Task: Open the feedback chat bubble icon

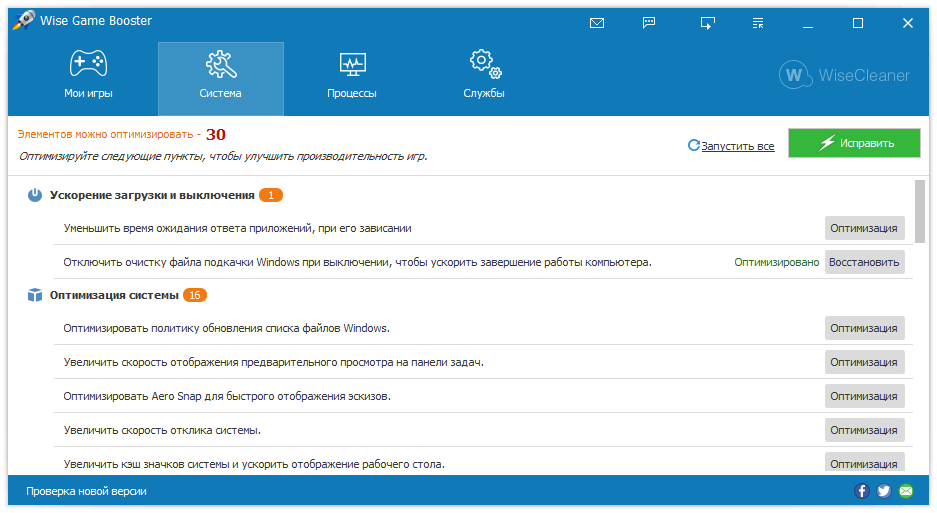Action: click(649, 23)
